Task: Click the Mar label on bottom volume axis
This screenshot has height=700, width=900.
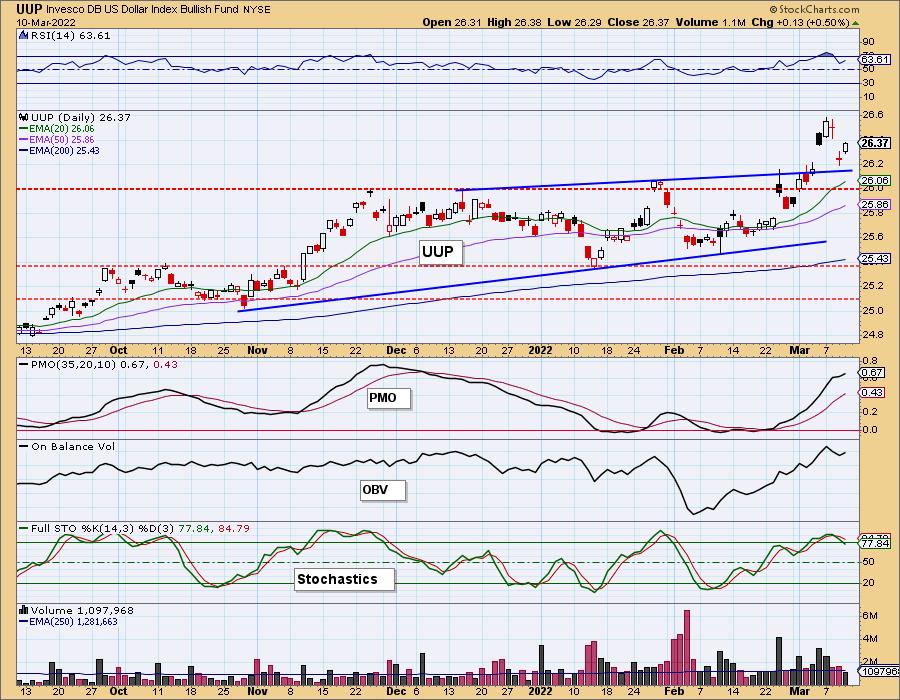Action: [x=799, y=691]
